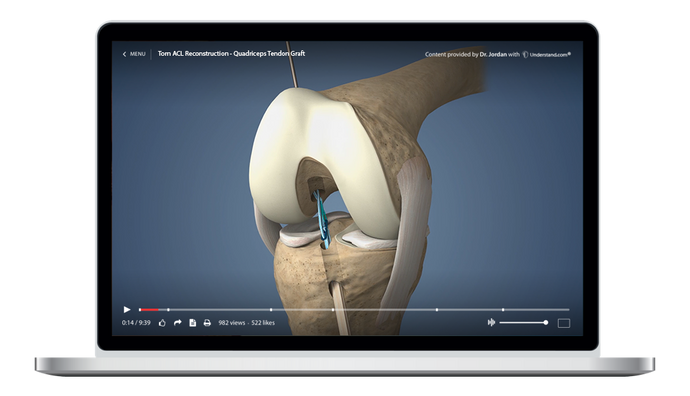The image size is (690, 396).
Task: Click the 0:14 / 9:39 time display
Action: (x=136, y=323)
